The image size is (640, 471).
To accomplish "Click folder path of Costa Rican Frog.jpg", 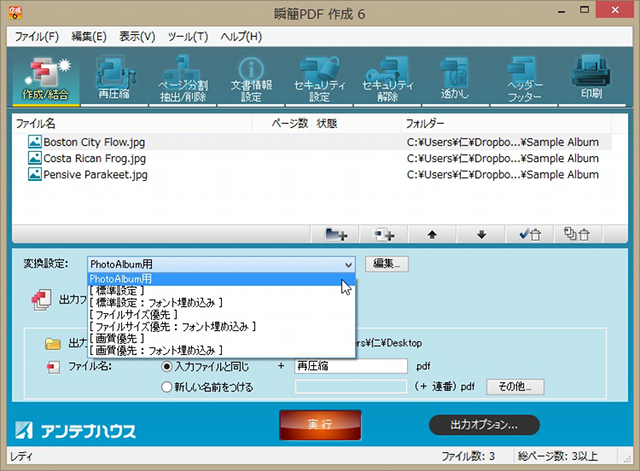I will click(x=503, y=158).
